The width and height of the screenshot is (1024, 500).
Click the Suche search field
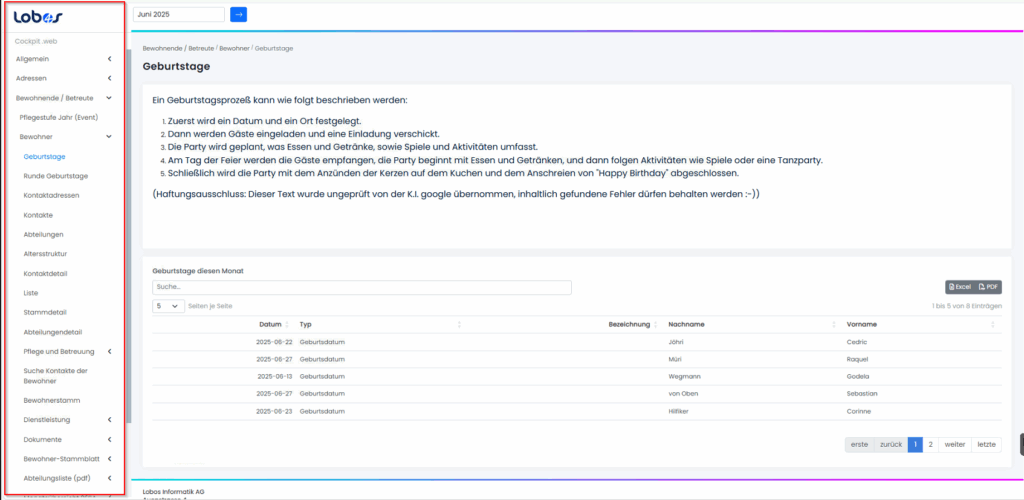click(x=361, y=287)
